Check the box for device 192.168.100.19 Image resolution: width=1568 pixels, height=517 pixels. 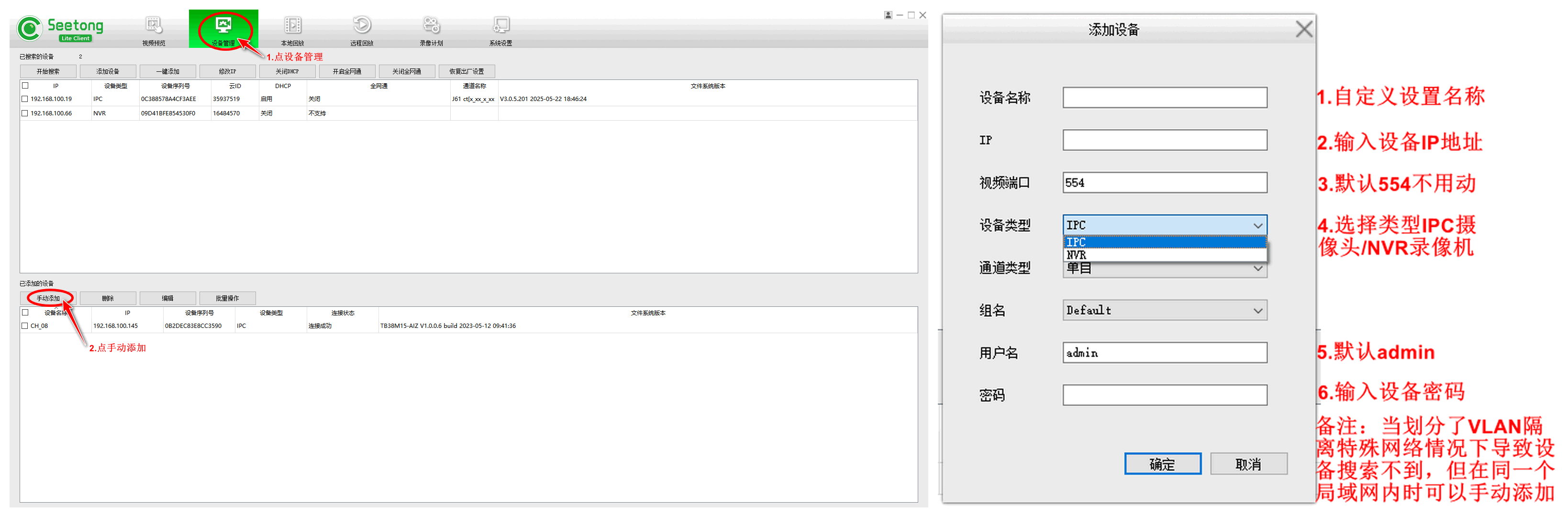(25, 99)
